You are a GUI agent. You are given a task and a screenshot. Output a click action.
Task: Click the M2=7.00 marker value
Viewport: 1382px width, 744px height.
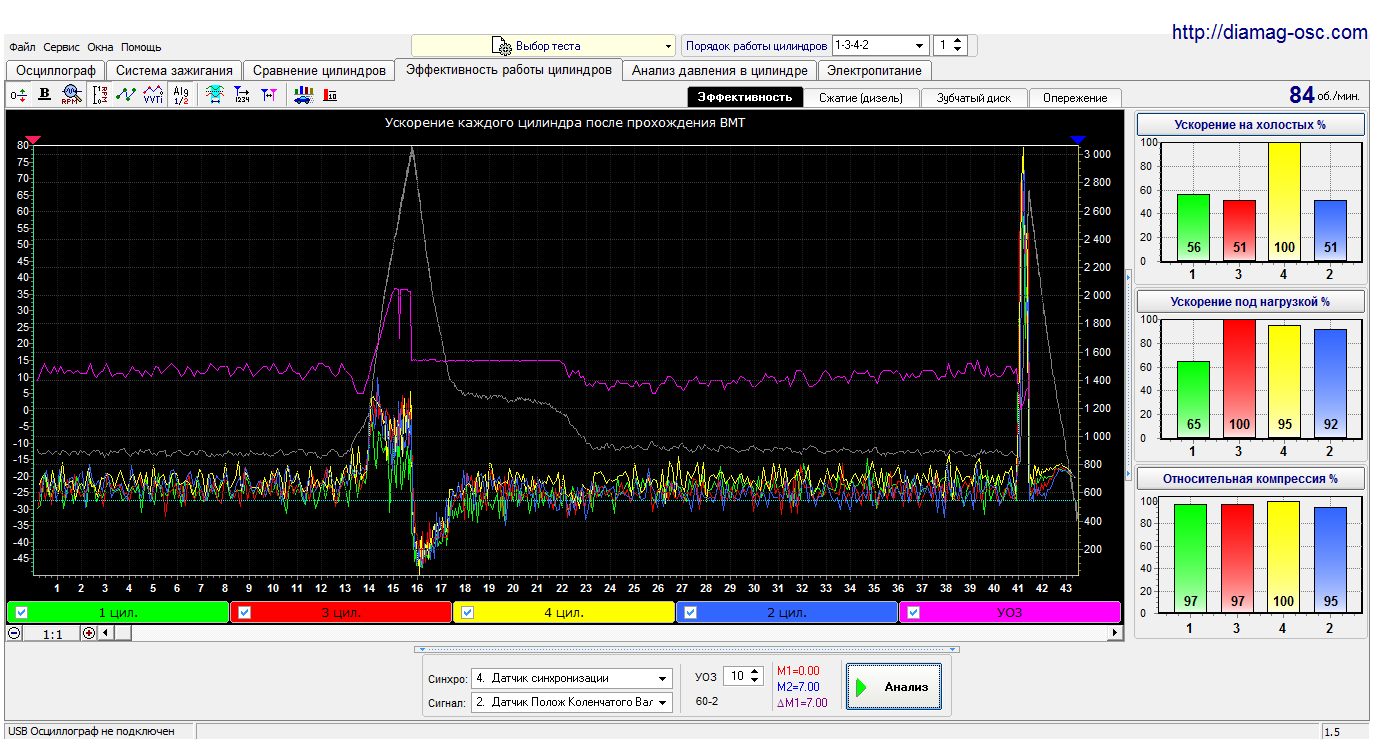pyautogui.click(x=798, y=687)
